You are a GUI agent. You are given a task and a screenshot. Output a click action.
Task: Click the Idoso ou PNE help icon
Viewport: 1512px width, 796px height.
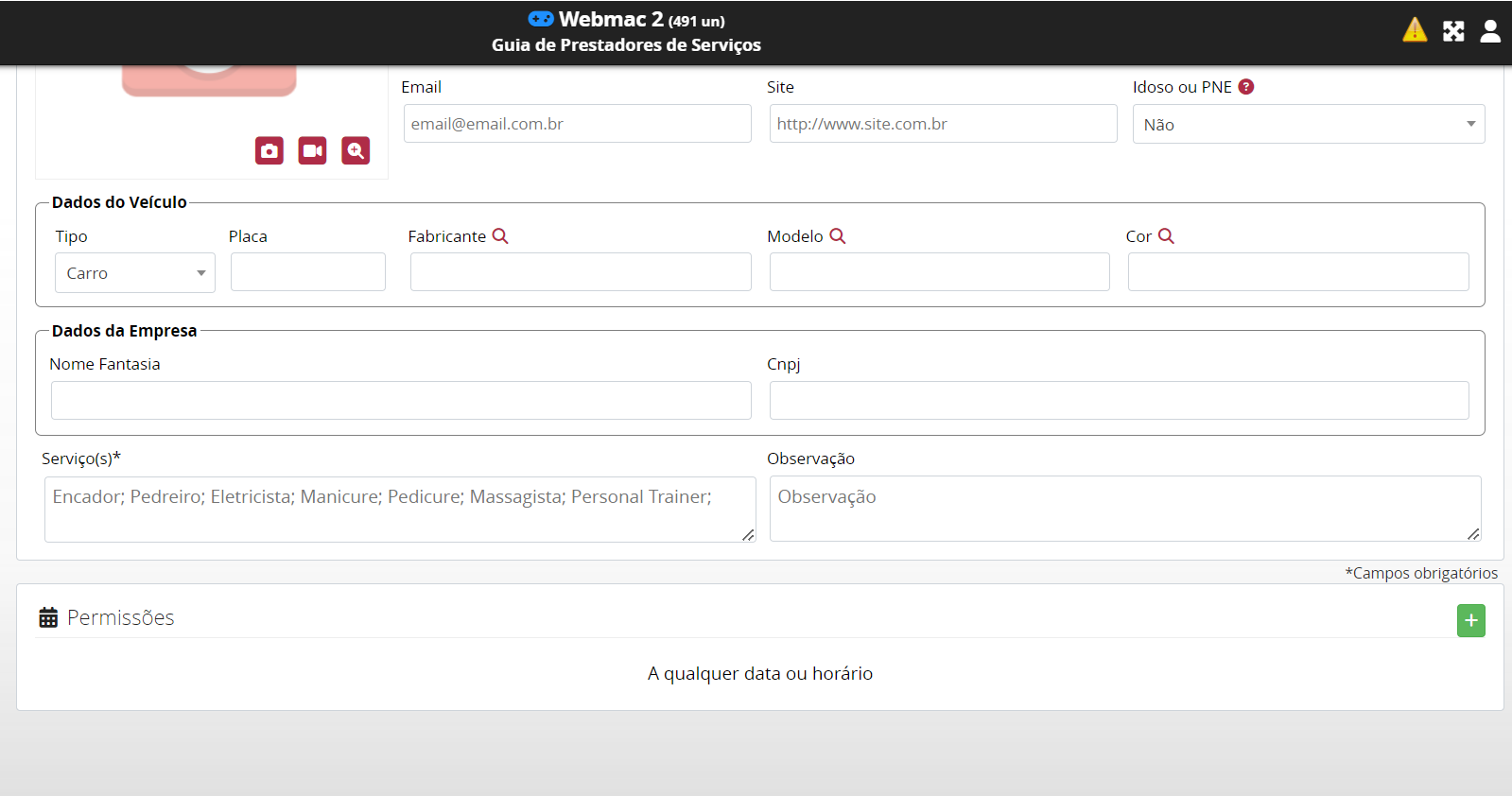pyautogui.click(x=1246, y=87)
